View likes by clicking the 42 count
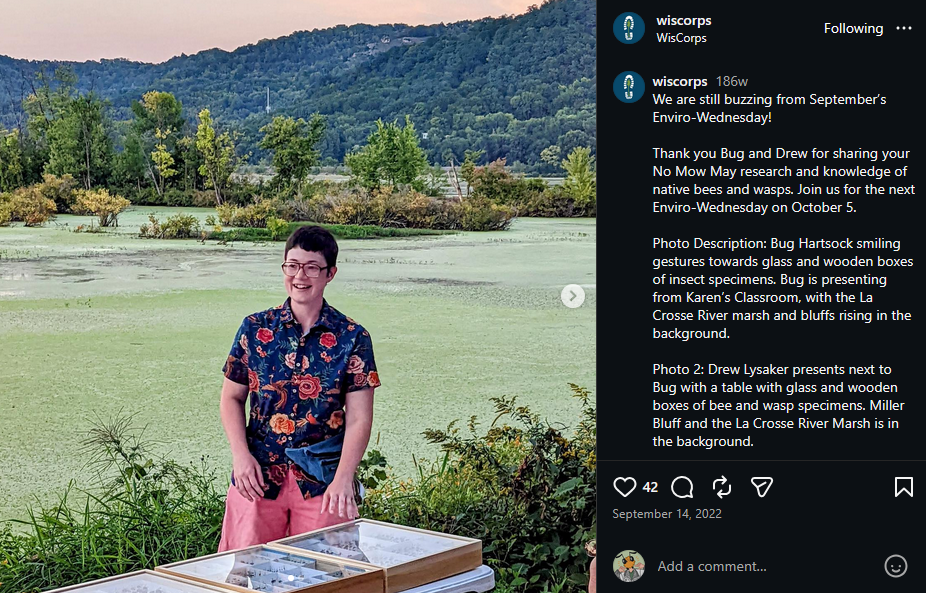The width and height of the screenshot is (926, 593). pos(649,487)
